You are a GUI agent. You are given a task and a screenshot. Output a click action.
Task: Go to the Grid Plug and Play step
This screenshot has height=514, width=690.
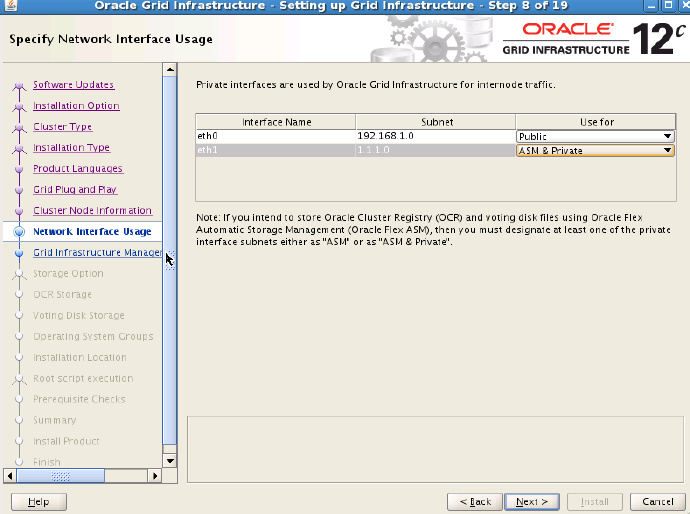click(x=75, y=190)
